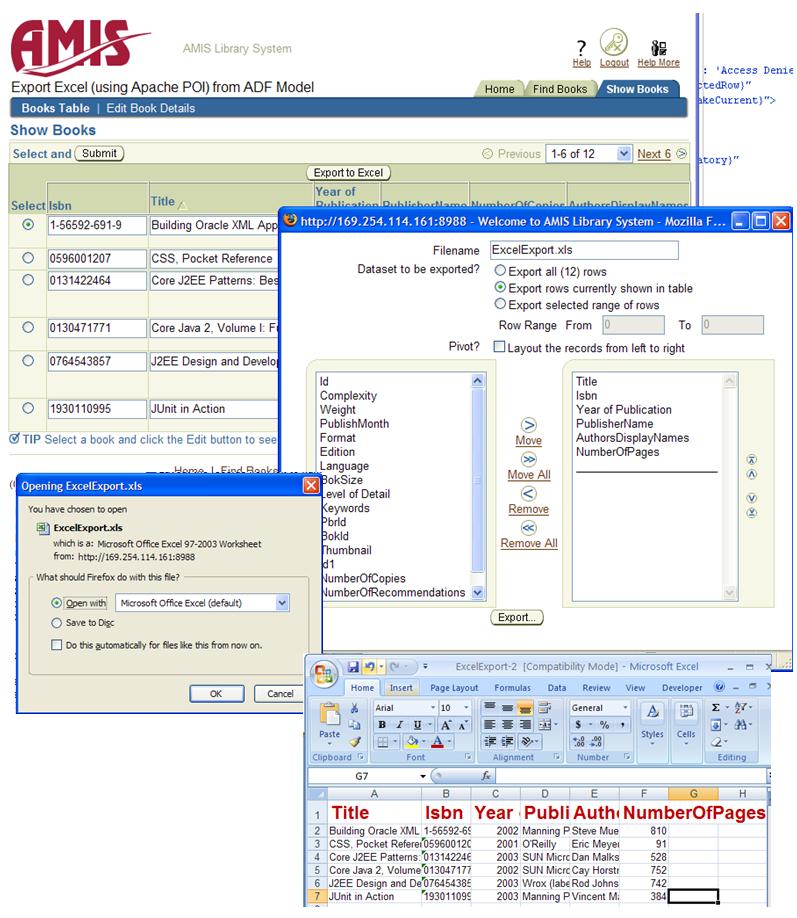Click Cancel in Opening ExcelExport.xls dialog

[x=280, y=693]
